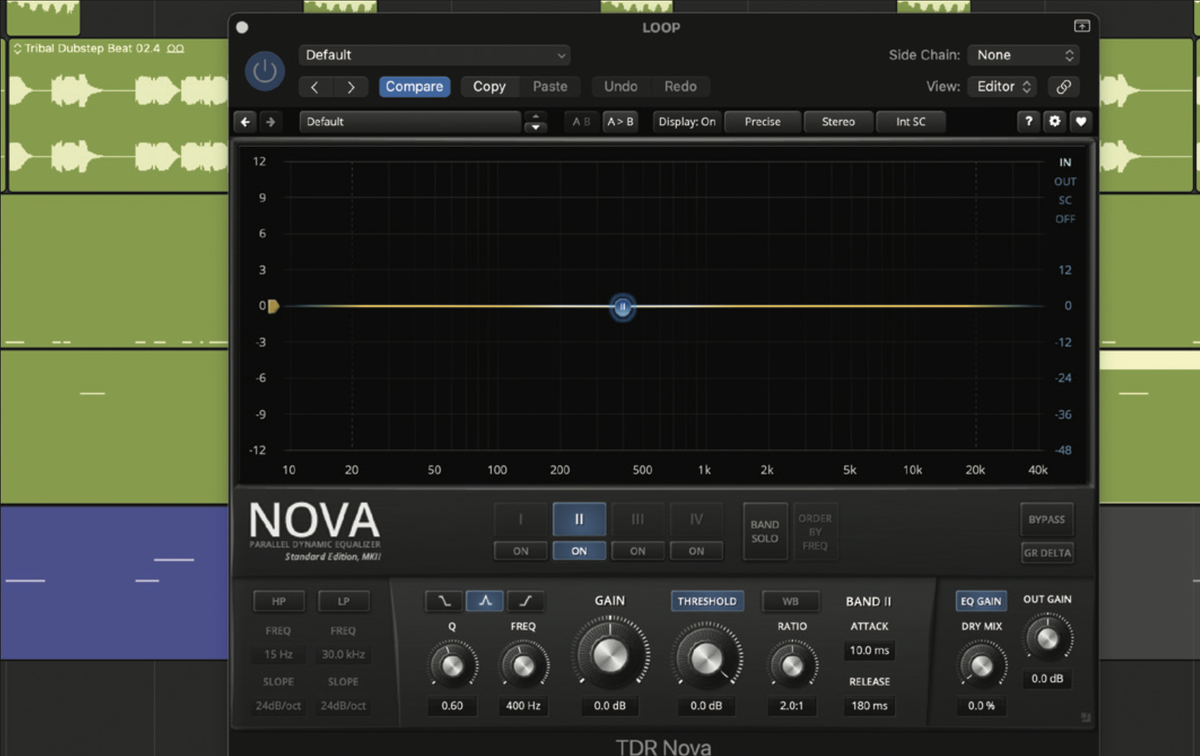Image resolution: width=1200 pixels, height=756 pixels.
Task: Click the plugin power button
Action: pyautogui.click(x=264, y=71)
